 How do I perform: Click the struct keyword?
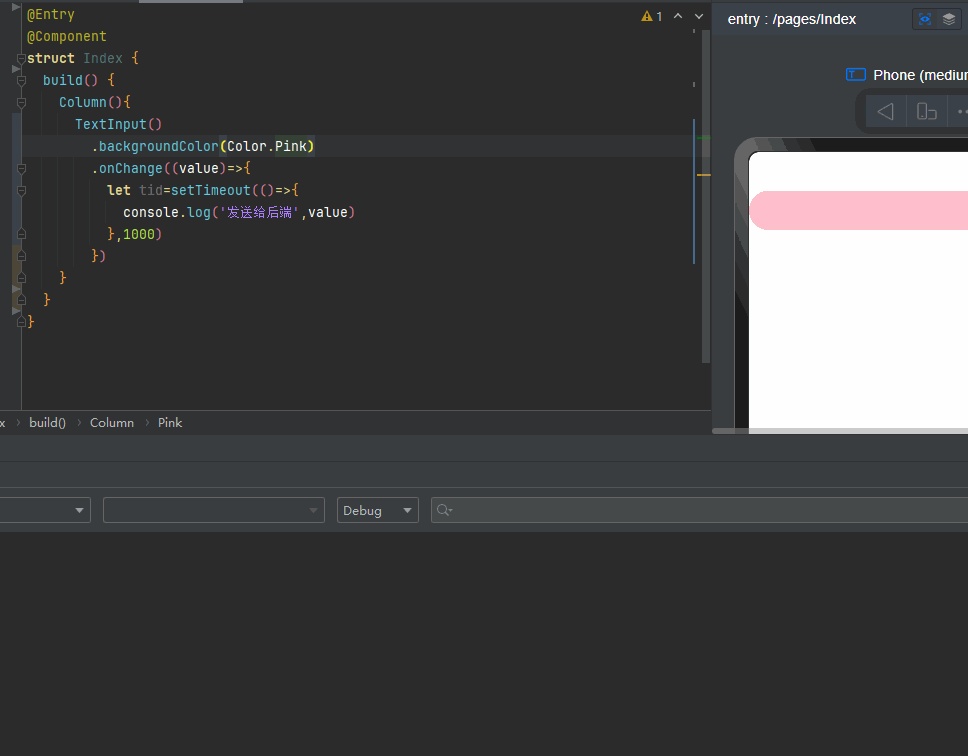pos(51,58)
